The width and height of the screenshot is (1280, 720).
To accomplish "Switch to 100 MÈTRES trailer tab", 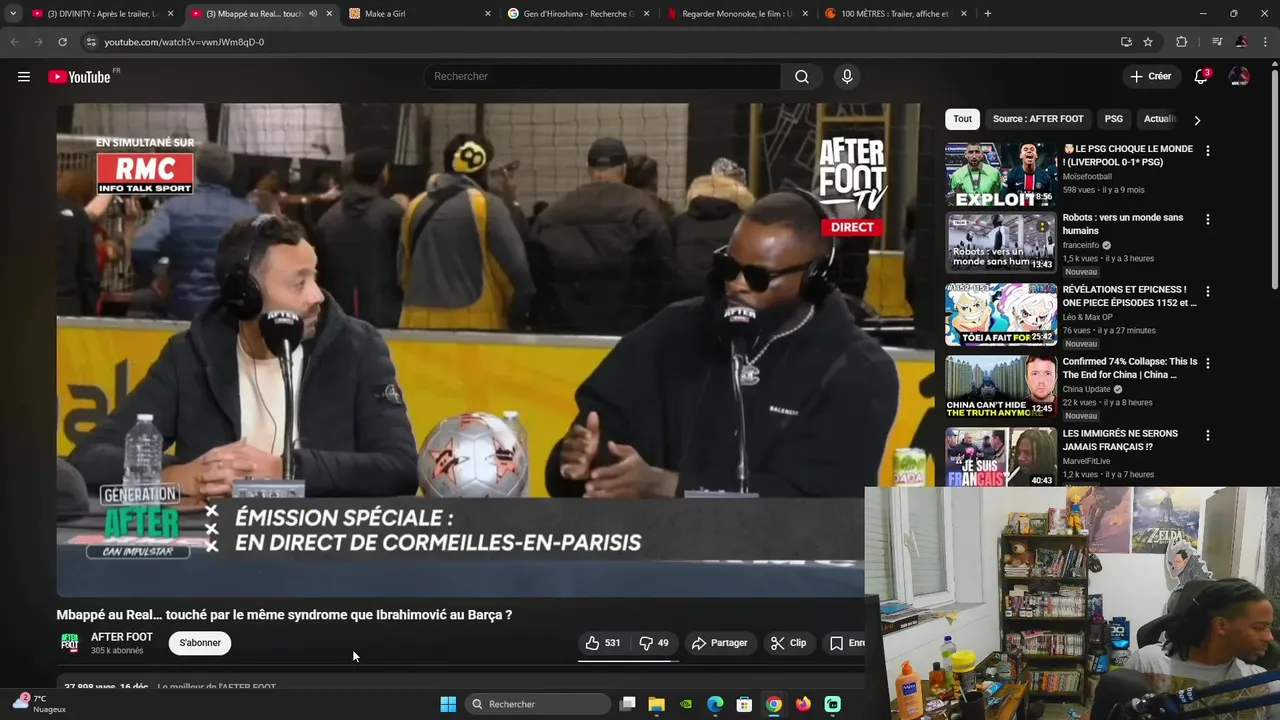I will click(896, 14).
